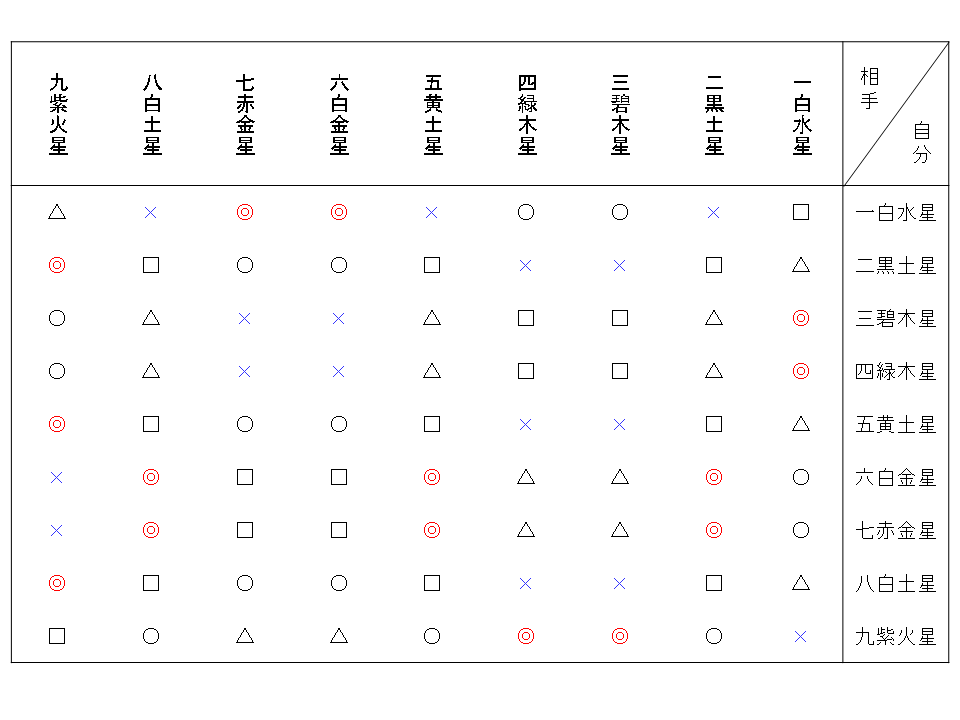Click the 九紫火星 column header
The width and height of the screenshot is (960, 720).
[58, 114]
